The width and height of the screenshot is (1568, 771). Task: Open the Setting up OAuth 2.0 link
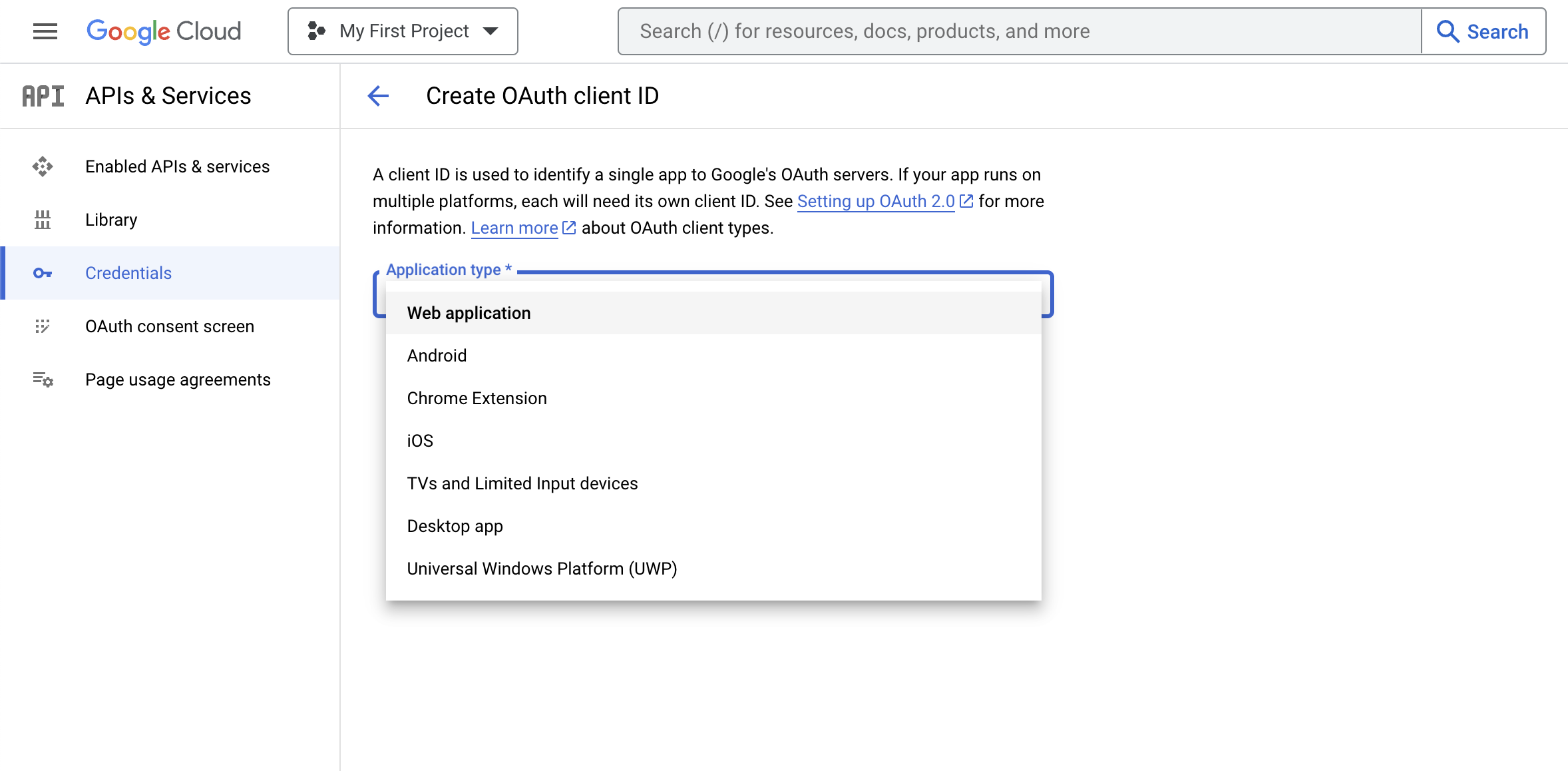click(x=877, y=201)
